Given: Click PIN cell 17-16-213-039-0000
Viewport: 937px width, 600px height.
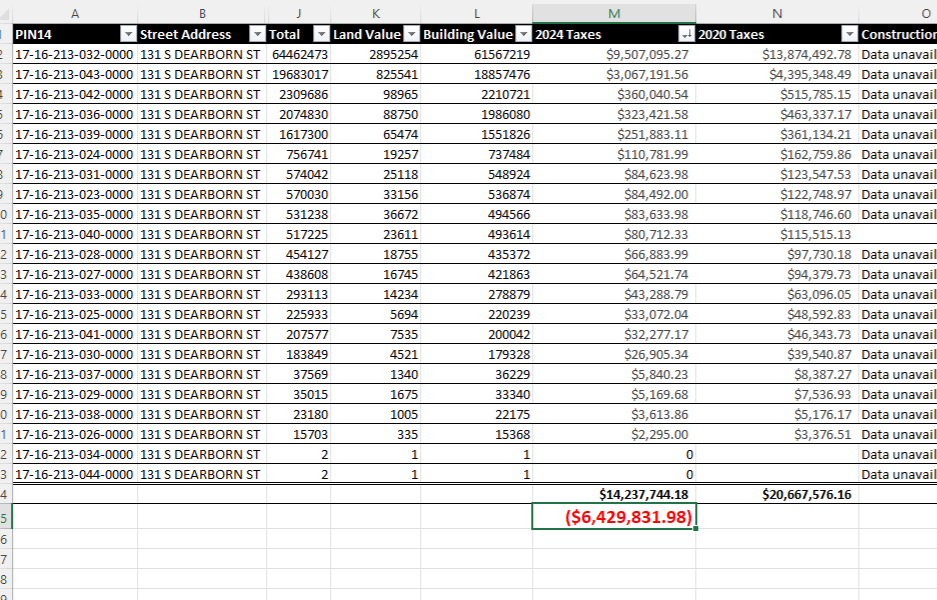Looking at the screenshot, I should (x=75, y=134).
